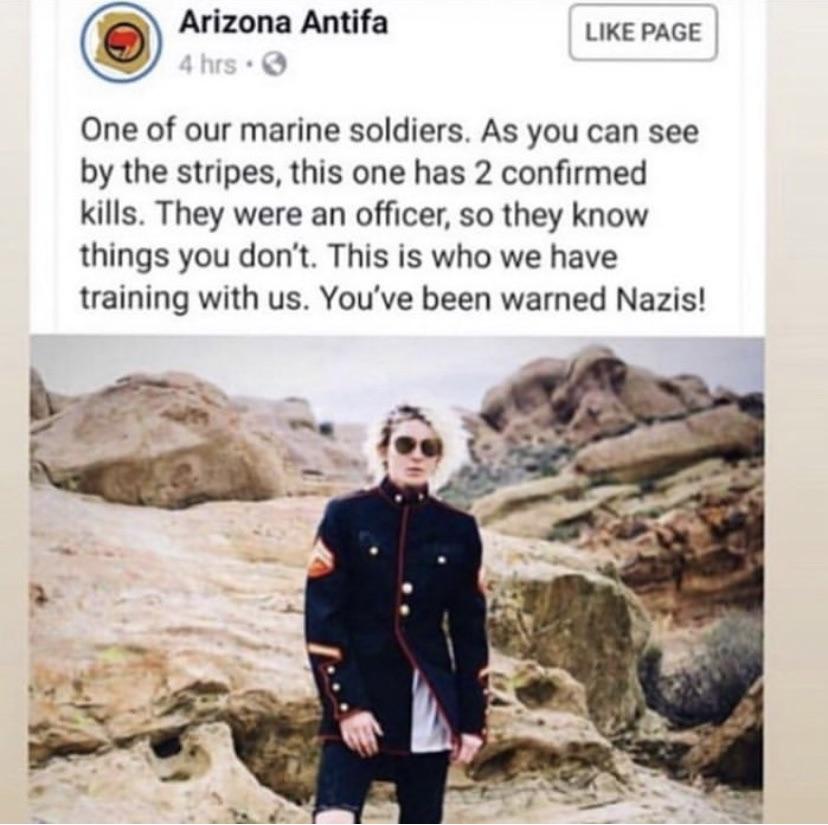Click the words '2 confirmed' in the post
Viewport: 828px width, 825px height.
561,174
